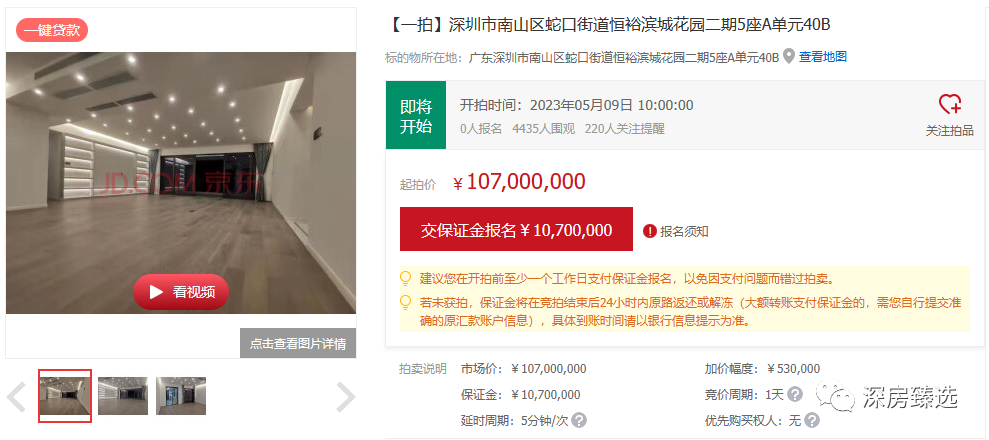Click the main property photo
Viewport: 989px width, 440px height.
pyautogui.click(x=181, y=183)
